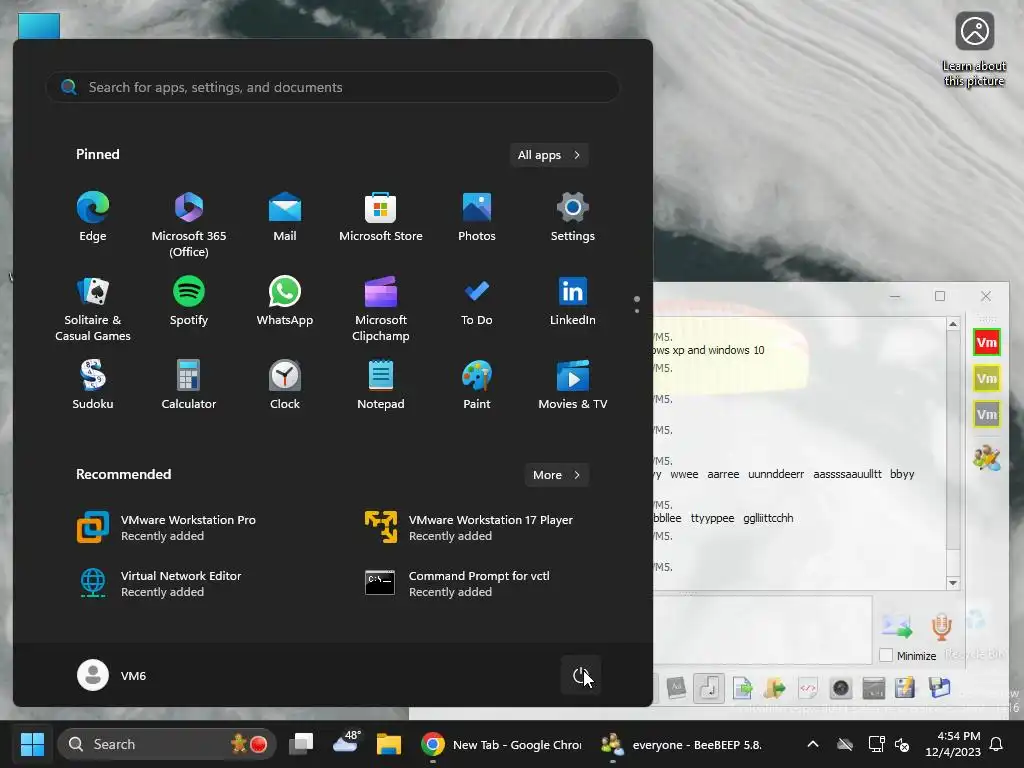Click the taskbar Search box
This screenshot has width=1024, height=768.
(x=167, y=744)
